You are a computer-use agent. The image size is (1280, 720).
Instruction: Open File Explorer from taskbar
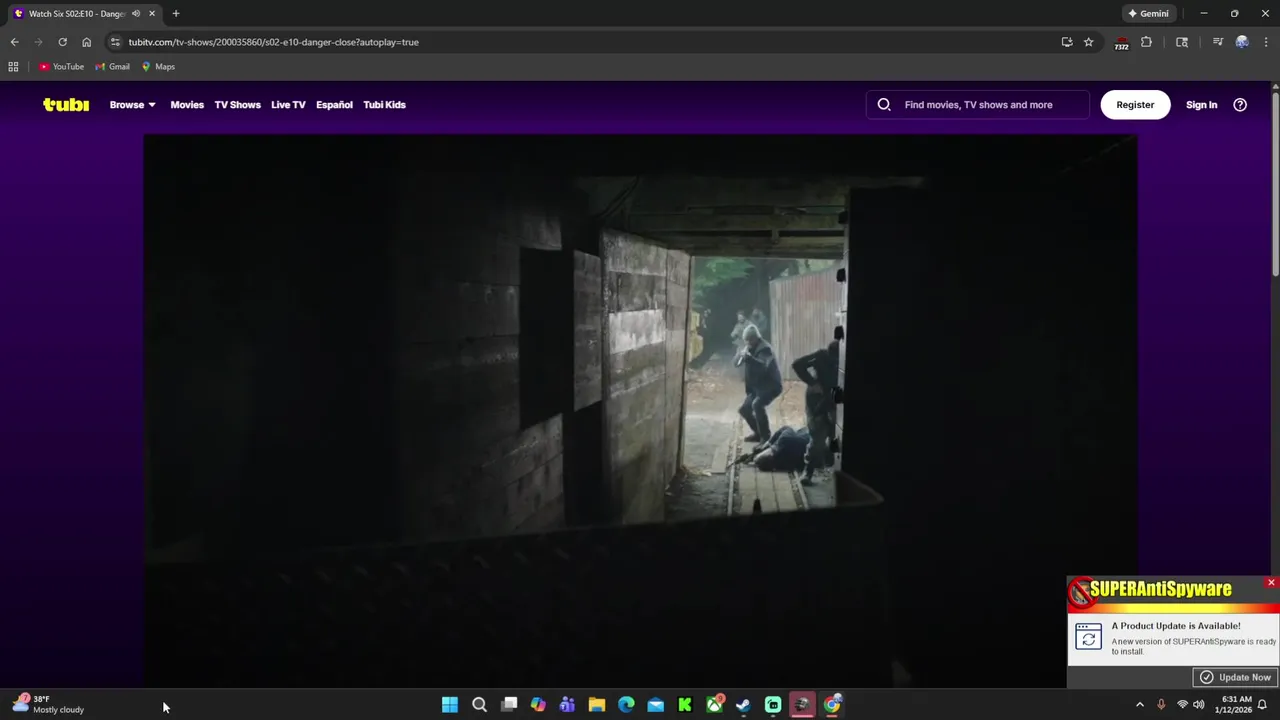(x=597, y=705)
